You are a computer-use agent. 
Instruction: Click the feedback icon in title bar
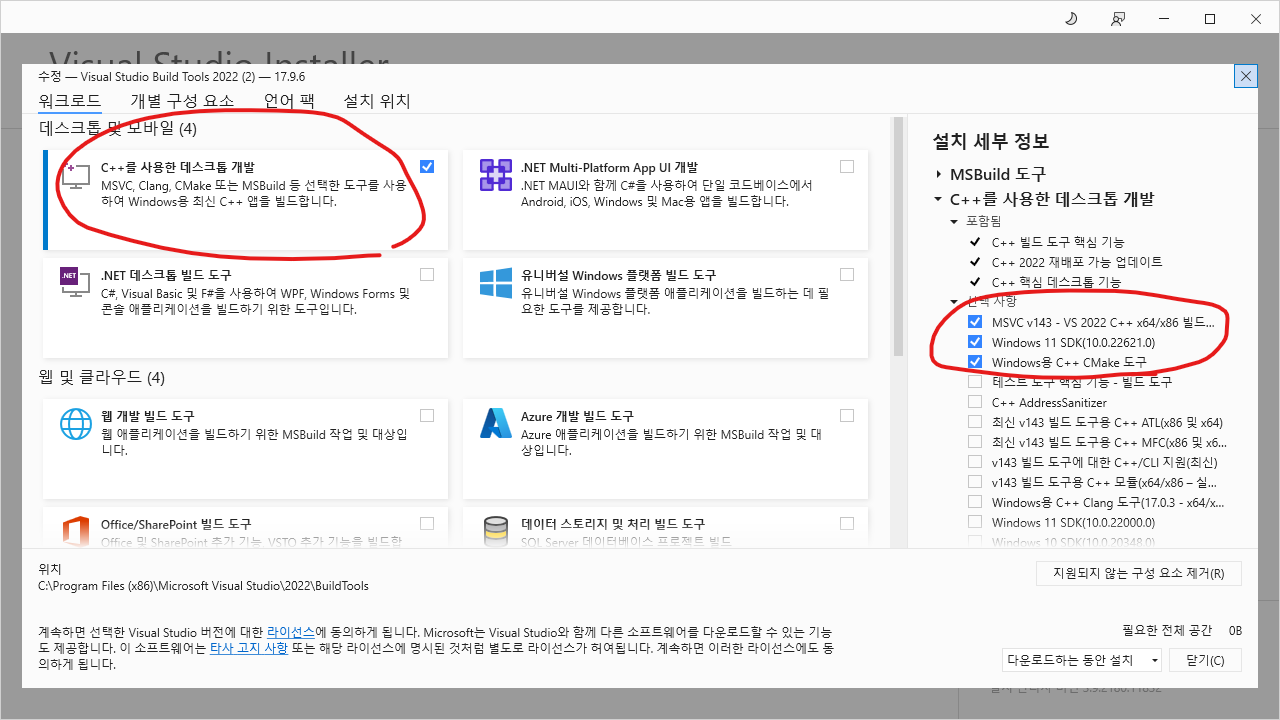(x=1117, y=19)
